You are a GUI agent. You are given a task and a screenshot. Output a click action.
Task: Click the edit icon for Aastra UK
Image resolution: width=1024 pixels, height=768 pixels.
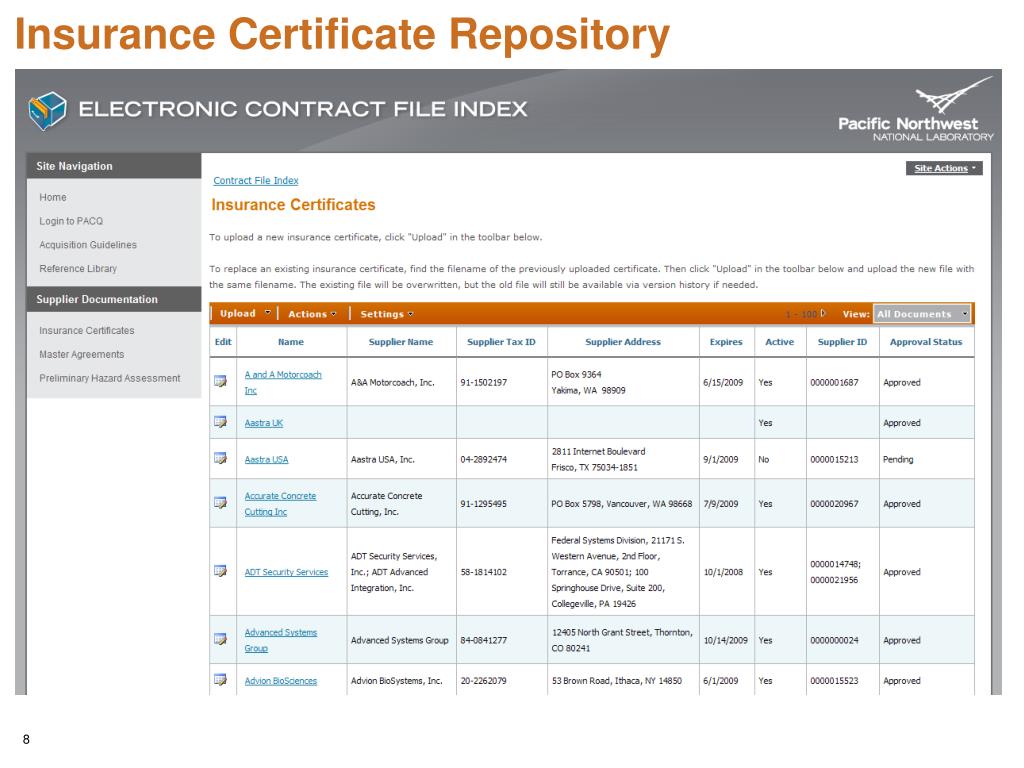coord(221,422)
